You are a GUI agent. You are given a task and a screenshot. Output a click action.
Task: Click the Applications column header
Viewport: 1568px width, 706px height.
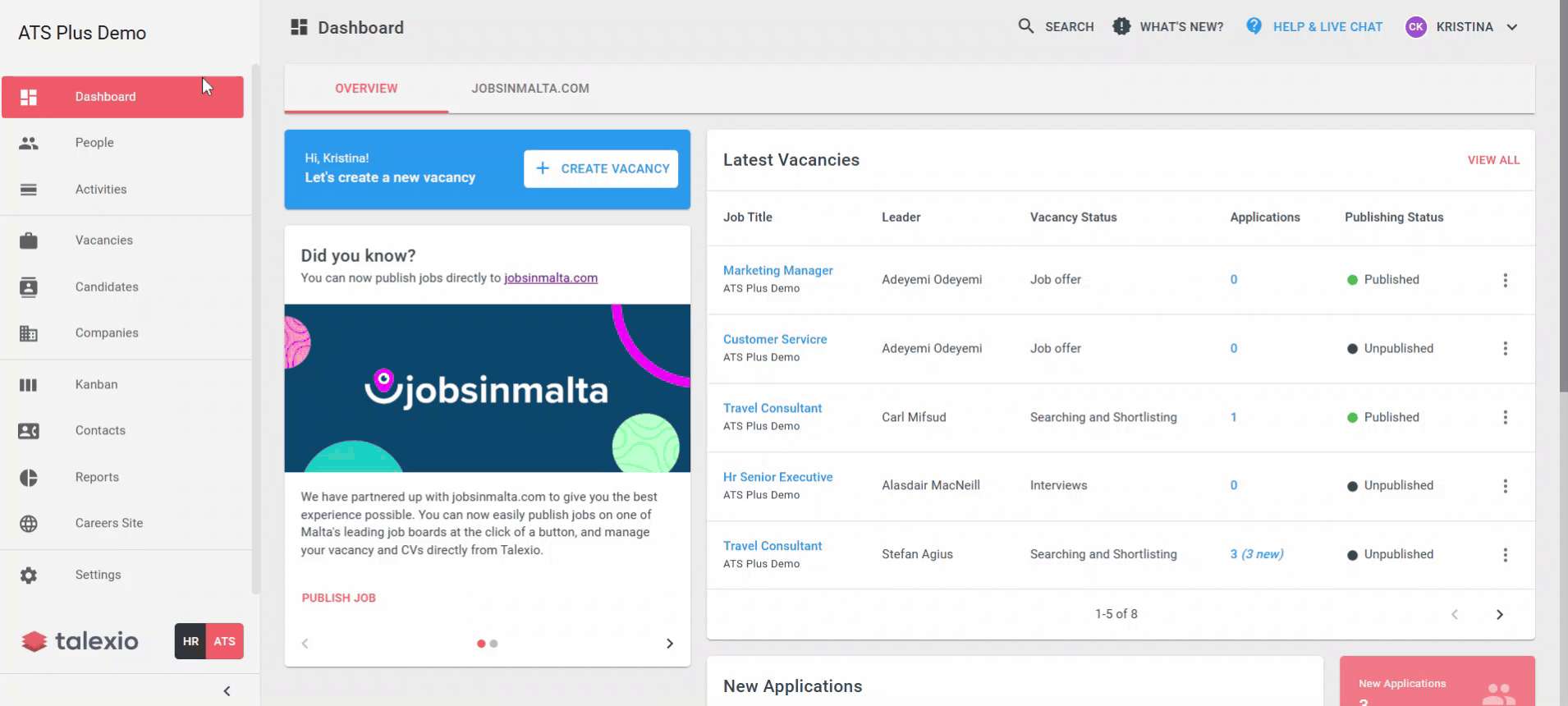[1265, 218]
